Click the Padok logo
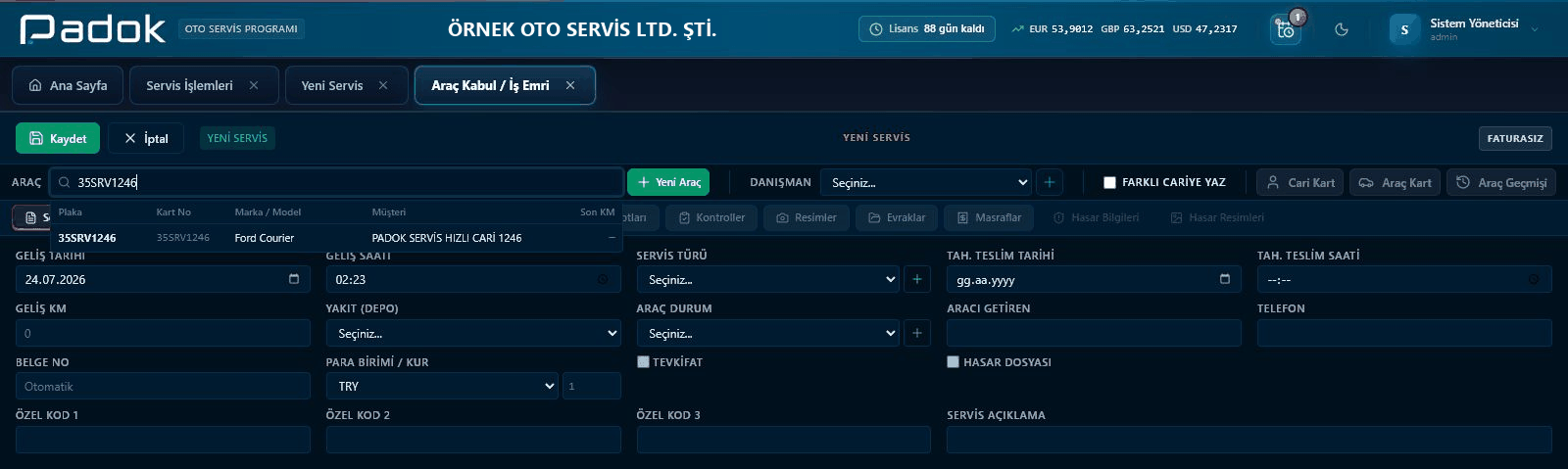Viewport: 1568px width, 469px height. point(93,29)
